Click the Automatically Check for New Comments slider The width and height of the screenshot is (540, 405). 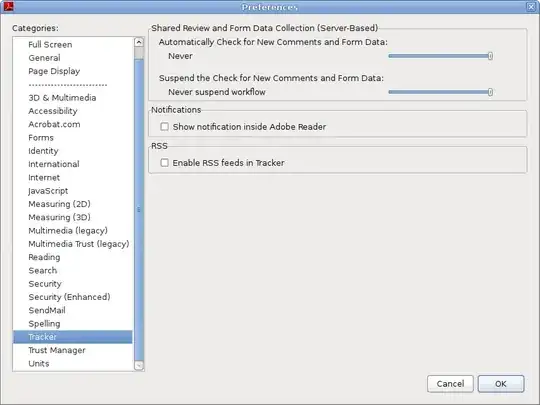click(440, 56)
